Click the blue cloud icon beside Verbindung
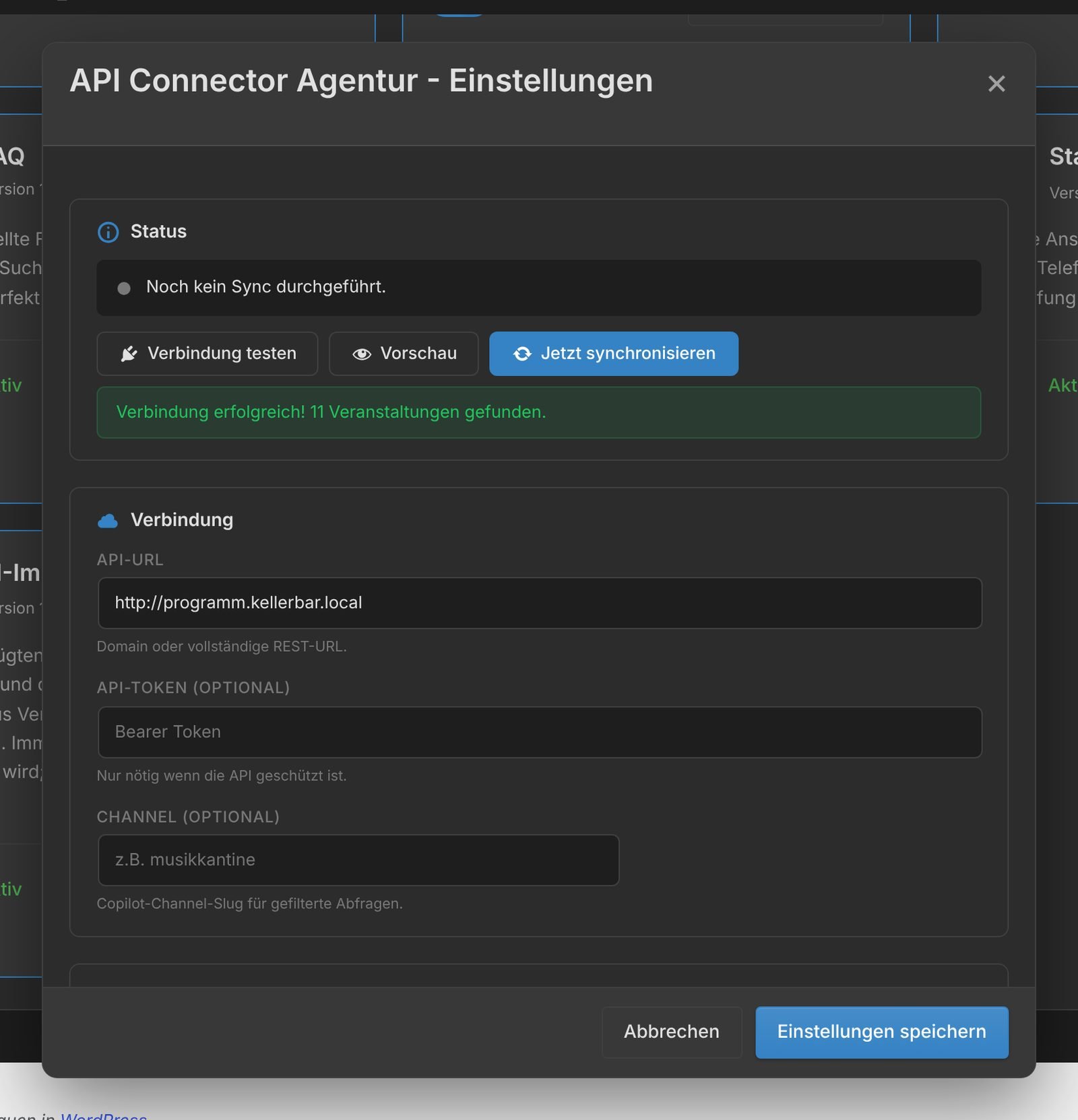Screen dimensions: 1078x1120 pyautogui.click(x=108, y=520)
